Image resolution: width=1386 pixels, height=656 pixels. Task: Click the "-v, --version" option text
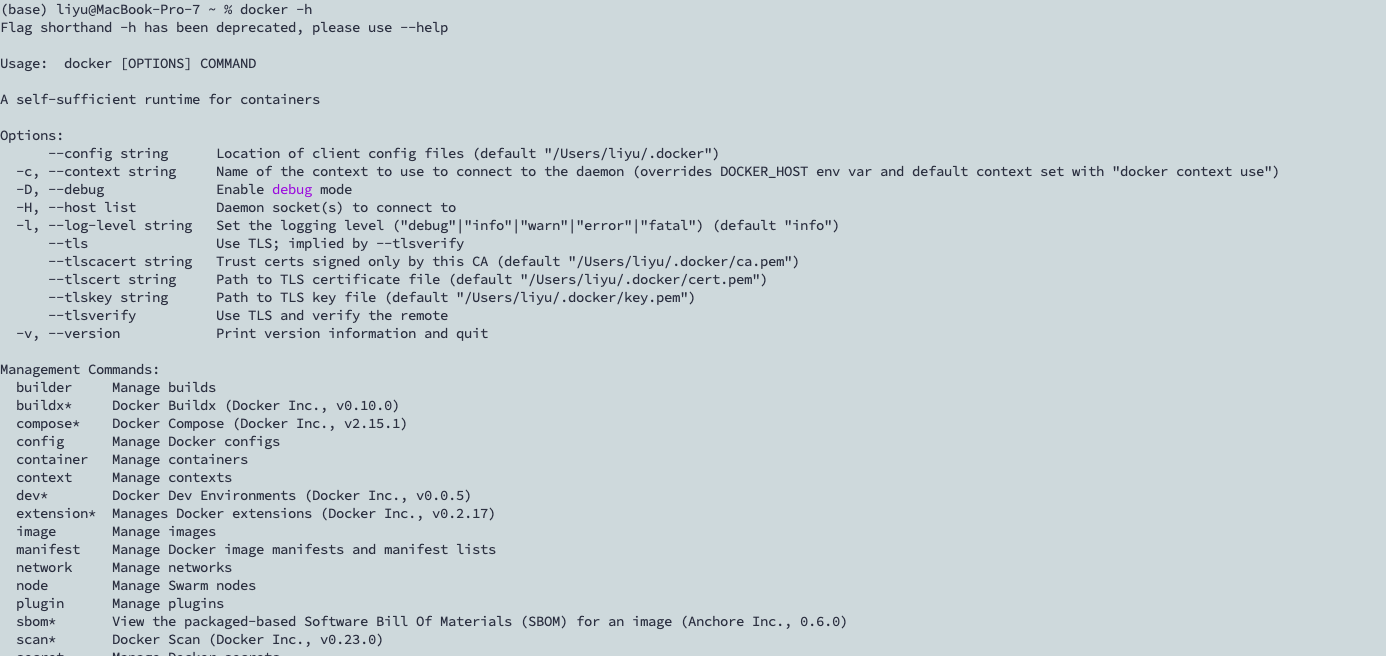coord(68,334)
